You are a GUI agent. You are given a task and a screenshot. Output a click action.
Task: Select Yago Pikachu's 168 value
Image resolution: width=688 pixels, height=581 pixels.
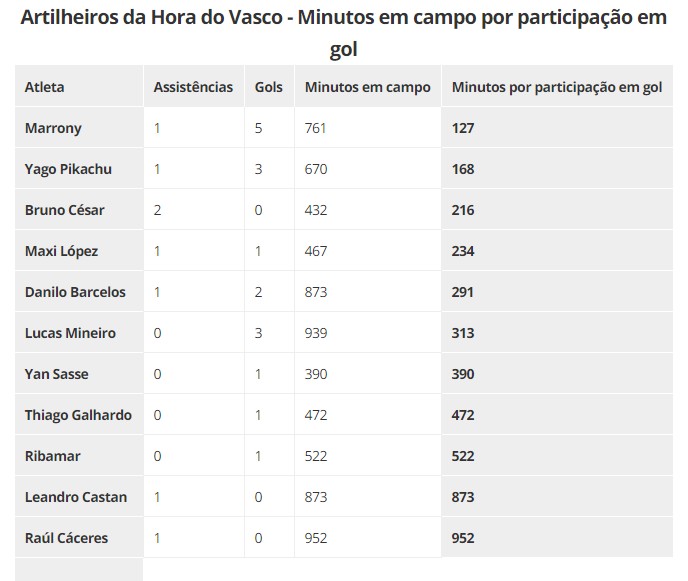(x=463, y=169)
